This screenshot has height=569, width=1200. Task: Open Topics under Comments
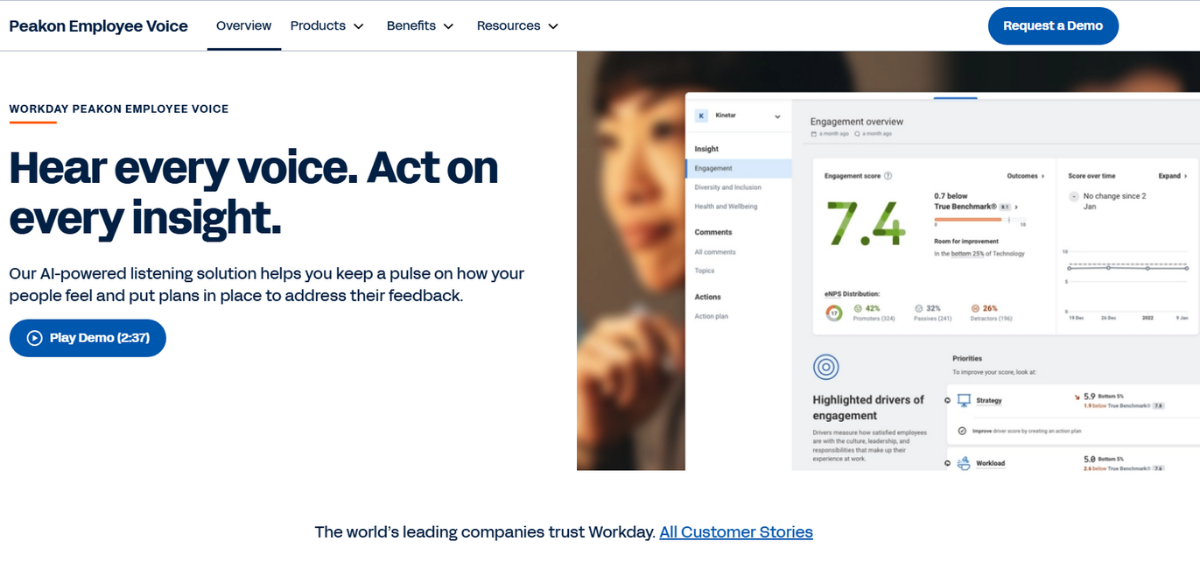[x=705, y=271]
